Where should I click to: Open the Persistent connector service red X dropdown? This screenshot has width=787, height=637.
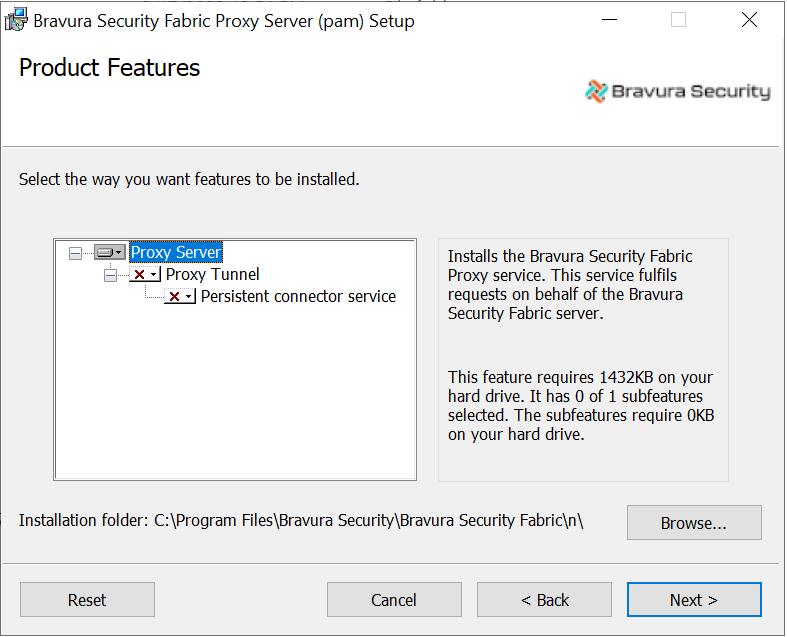coord(179,297)
